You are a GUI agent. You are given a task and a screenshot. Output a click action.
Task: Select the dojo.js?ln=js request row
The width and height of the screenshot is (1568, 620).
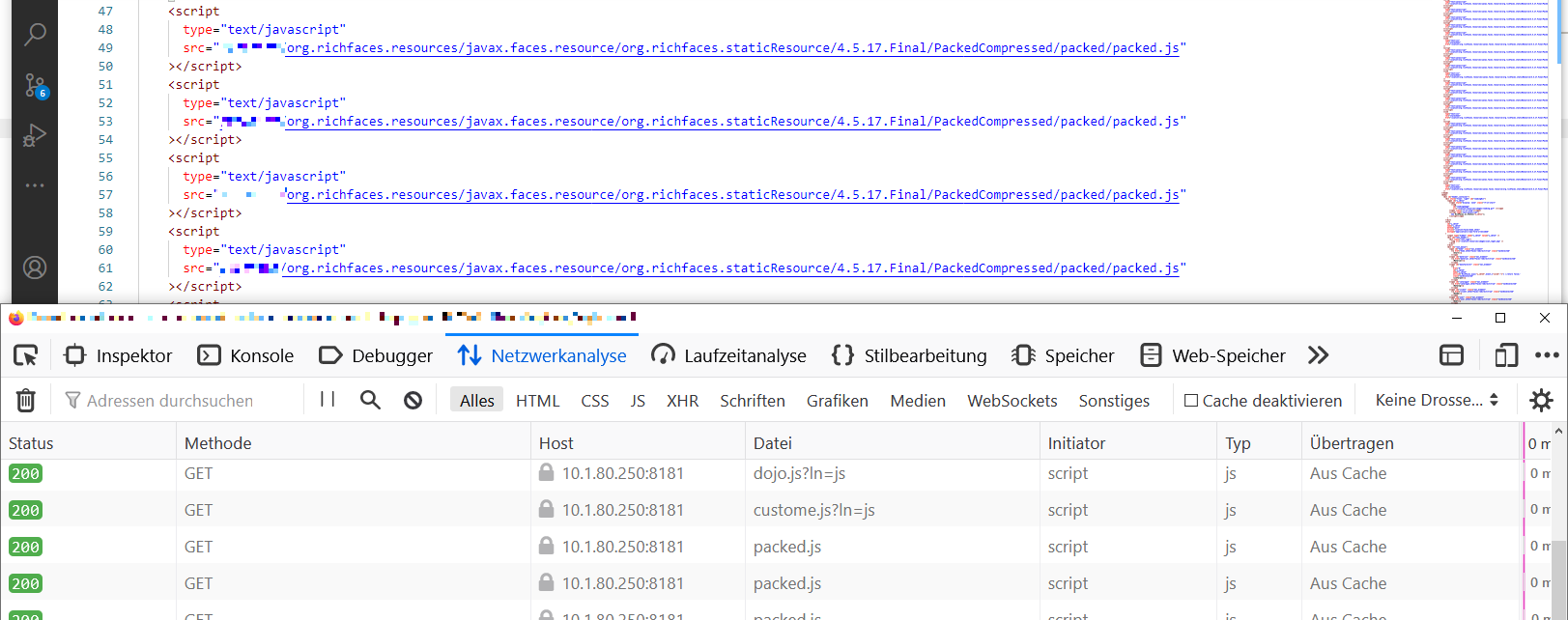click(799, 473)
